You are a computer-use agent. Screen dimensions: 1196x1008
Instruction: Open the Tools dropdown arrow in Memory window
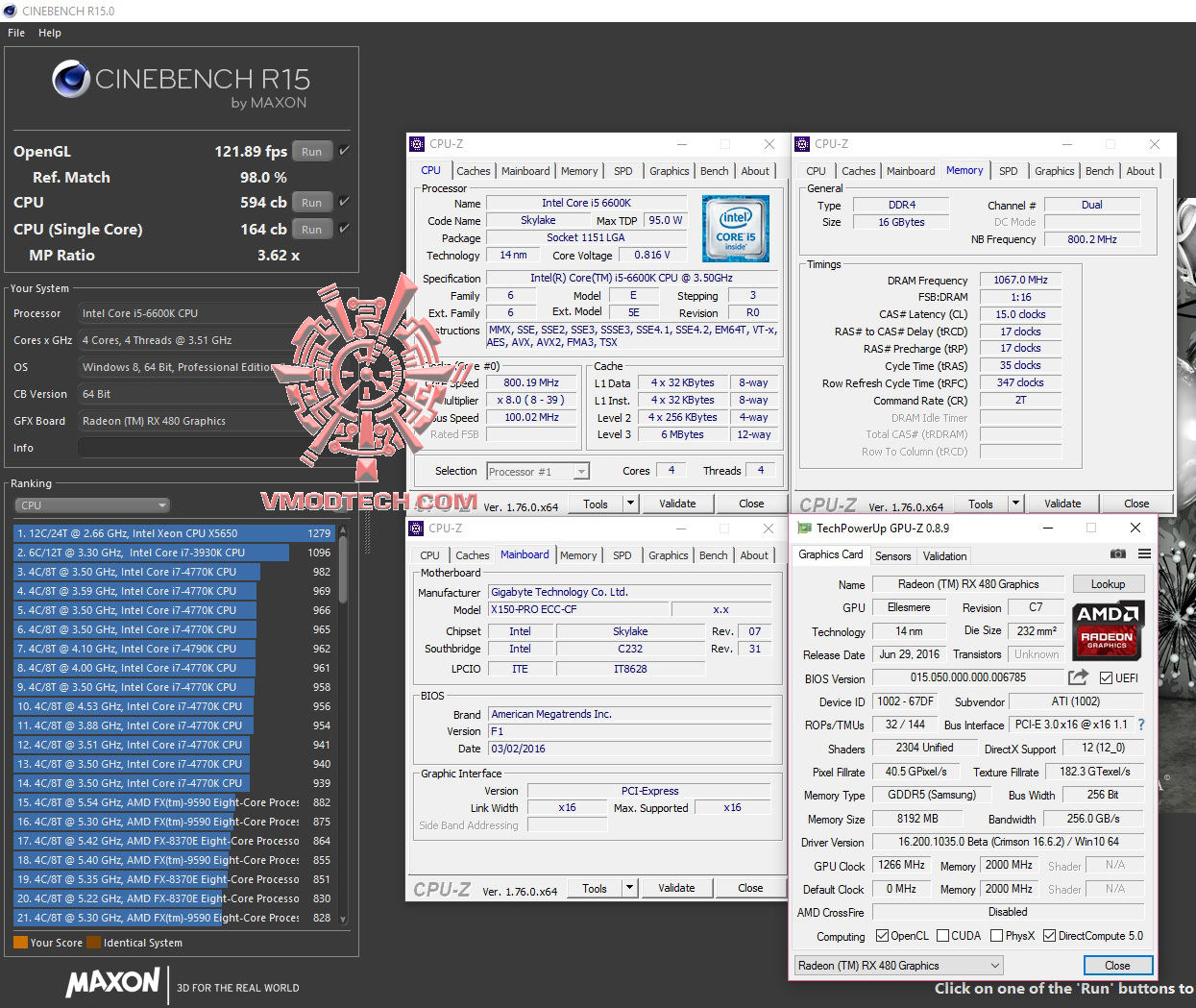[x=1015, y=504]
